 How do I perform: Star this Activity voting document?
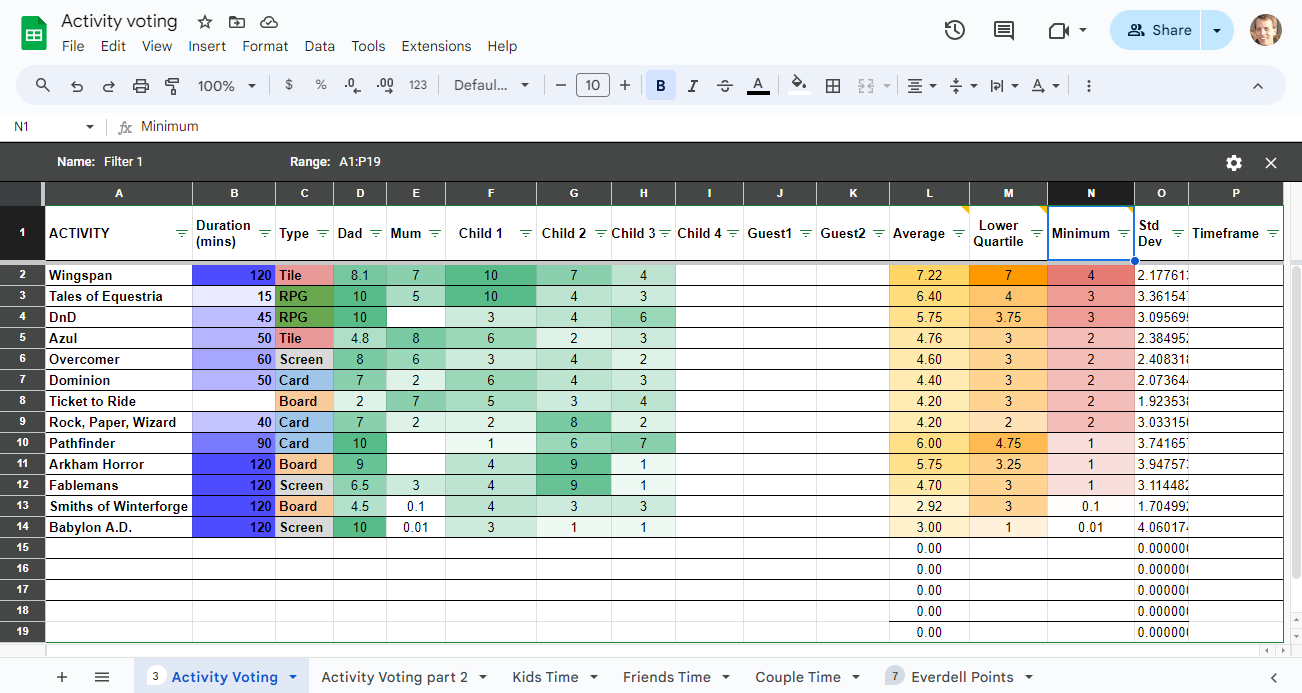point(205,21)
